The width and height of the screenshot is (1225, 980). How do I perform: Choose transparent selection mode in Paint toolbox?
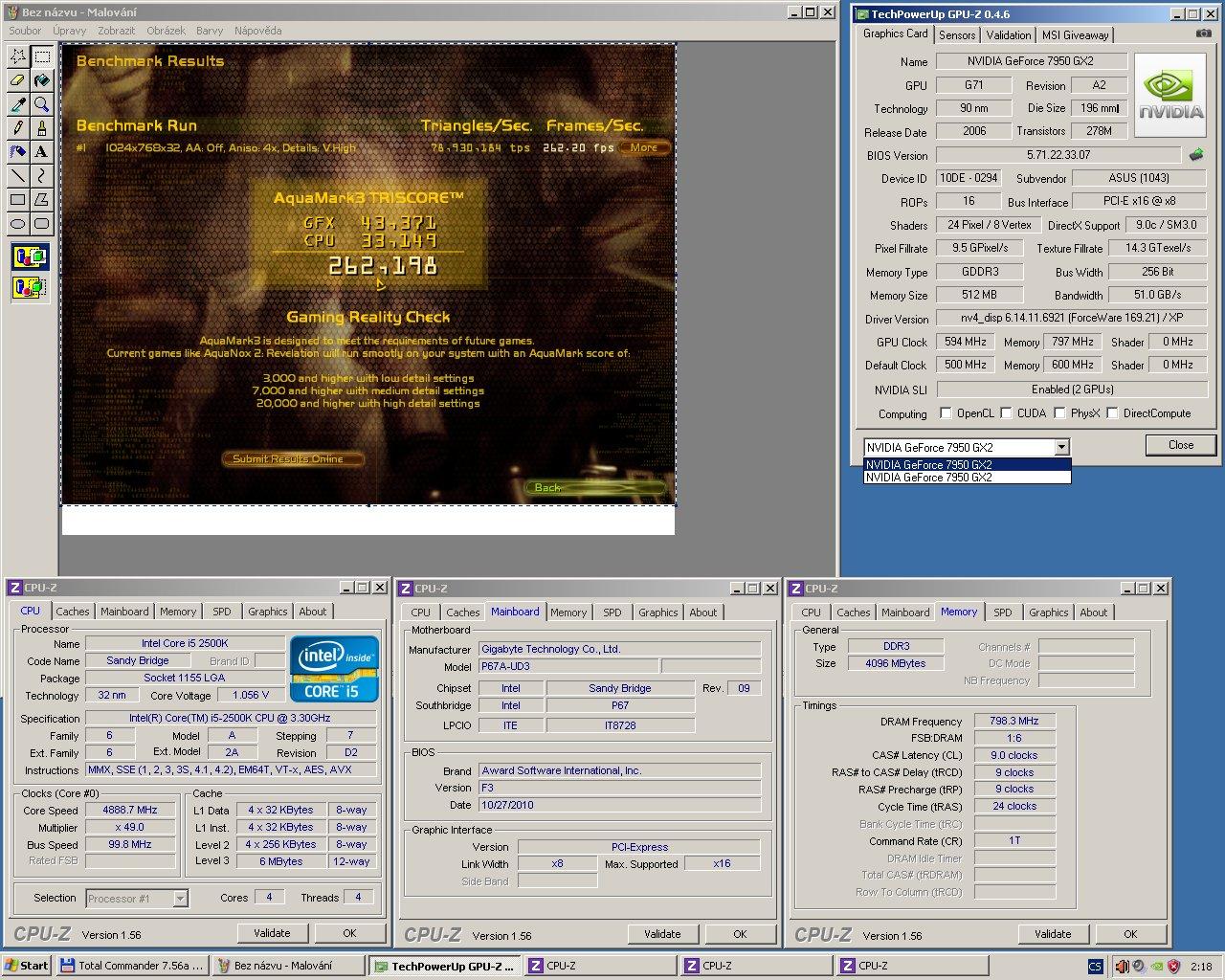click(30, 286)
